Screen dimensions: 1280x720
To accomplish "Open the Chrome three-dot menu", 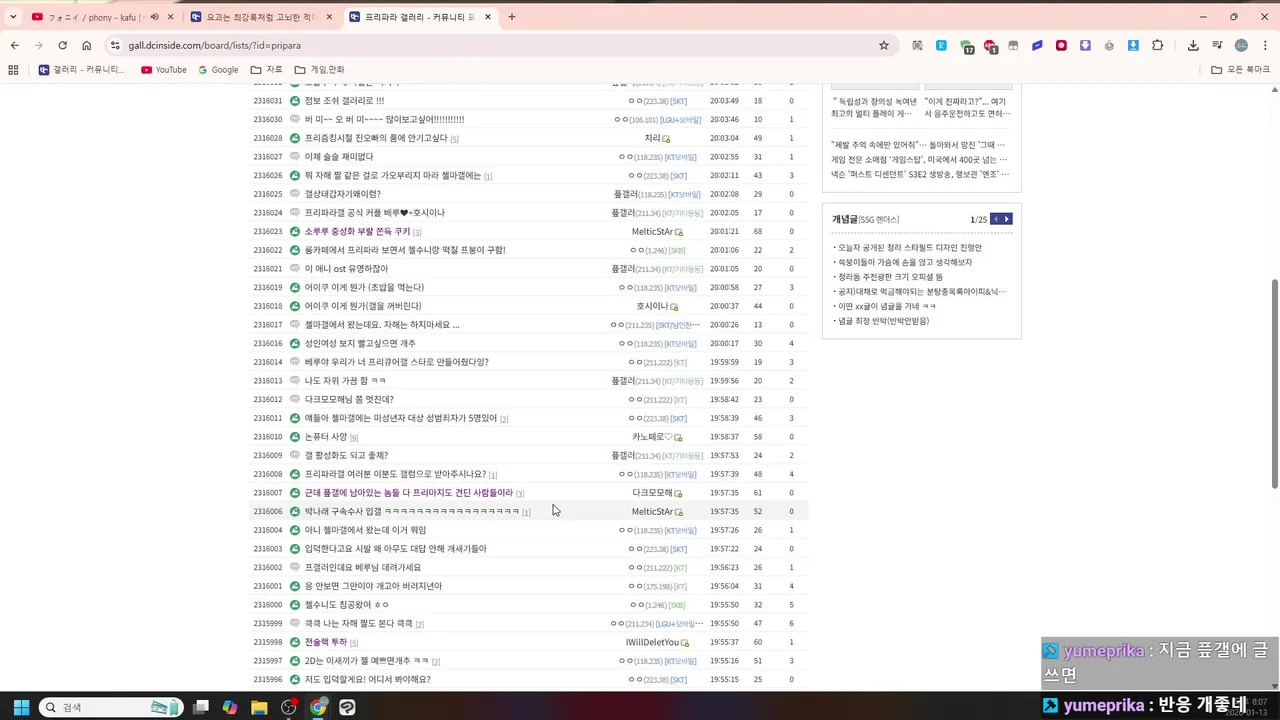I will tap(1264, 45).
